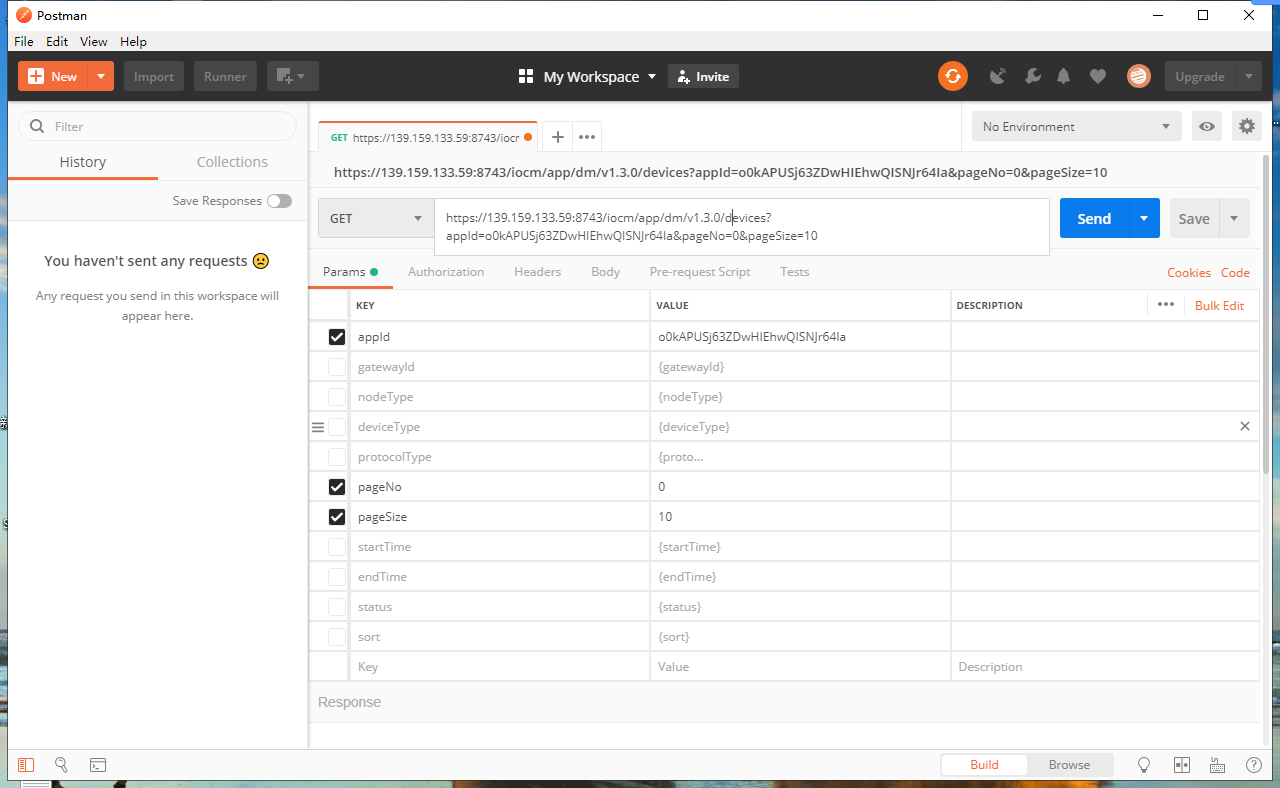Expand the Send options arrow
1280x788 pixels.
coord(1144,218)
